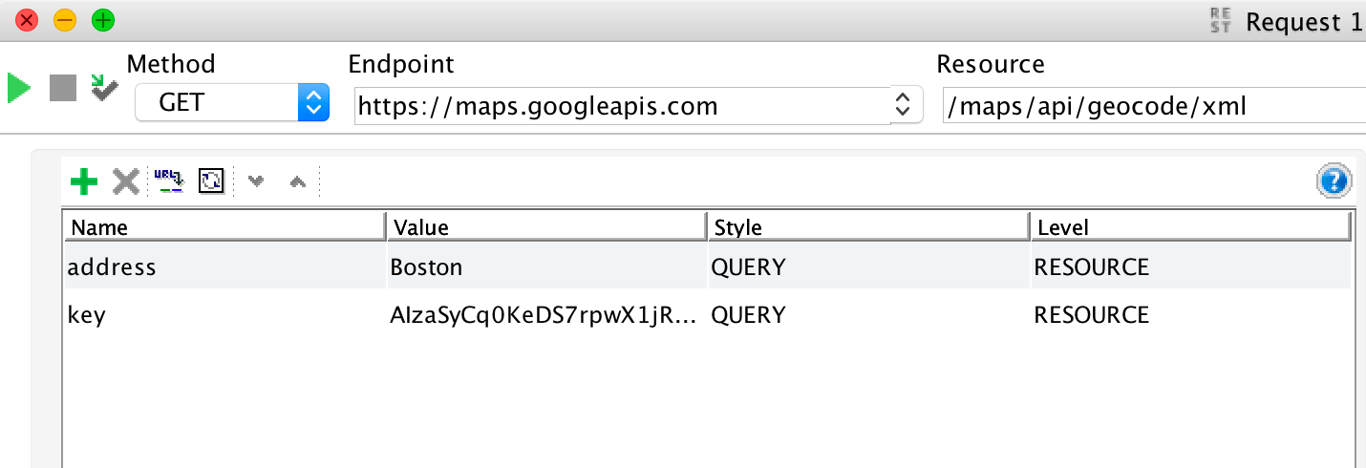This screenshot has height=468, width=1366.
Task: Click the parameter refresh/update icon
Action: 211,181
